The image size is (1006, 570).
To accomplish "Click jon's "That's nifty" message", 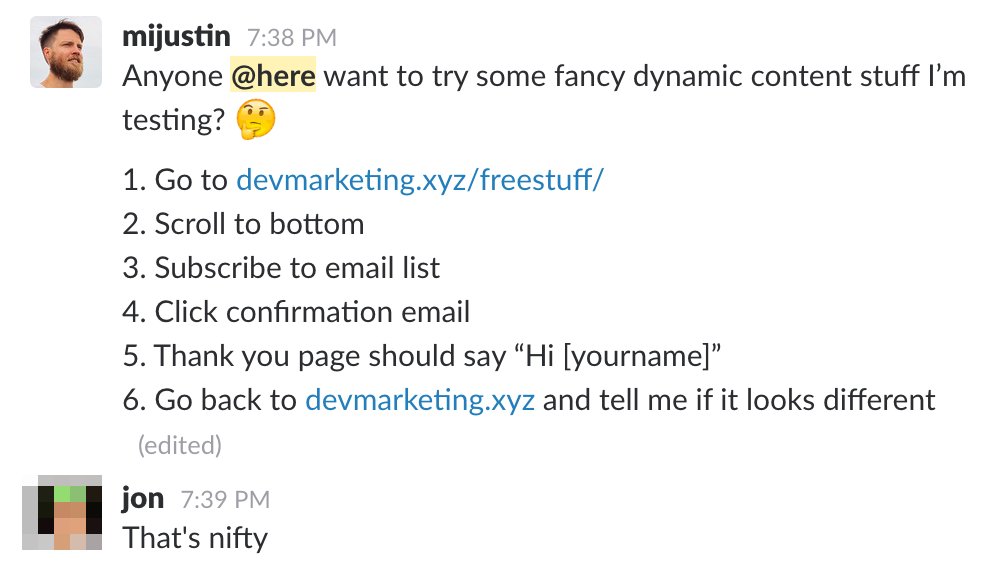I will pyautogui.click(x=196, y=538).
